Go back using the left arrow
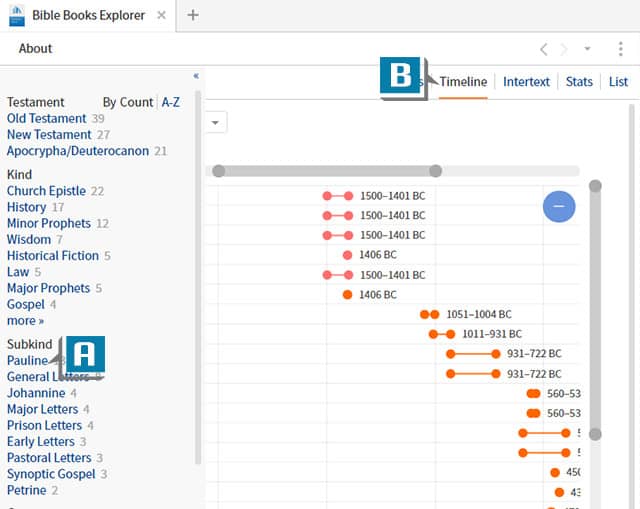The height and width of the screenshot is (509, 640). point(543,49)
